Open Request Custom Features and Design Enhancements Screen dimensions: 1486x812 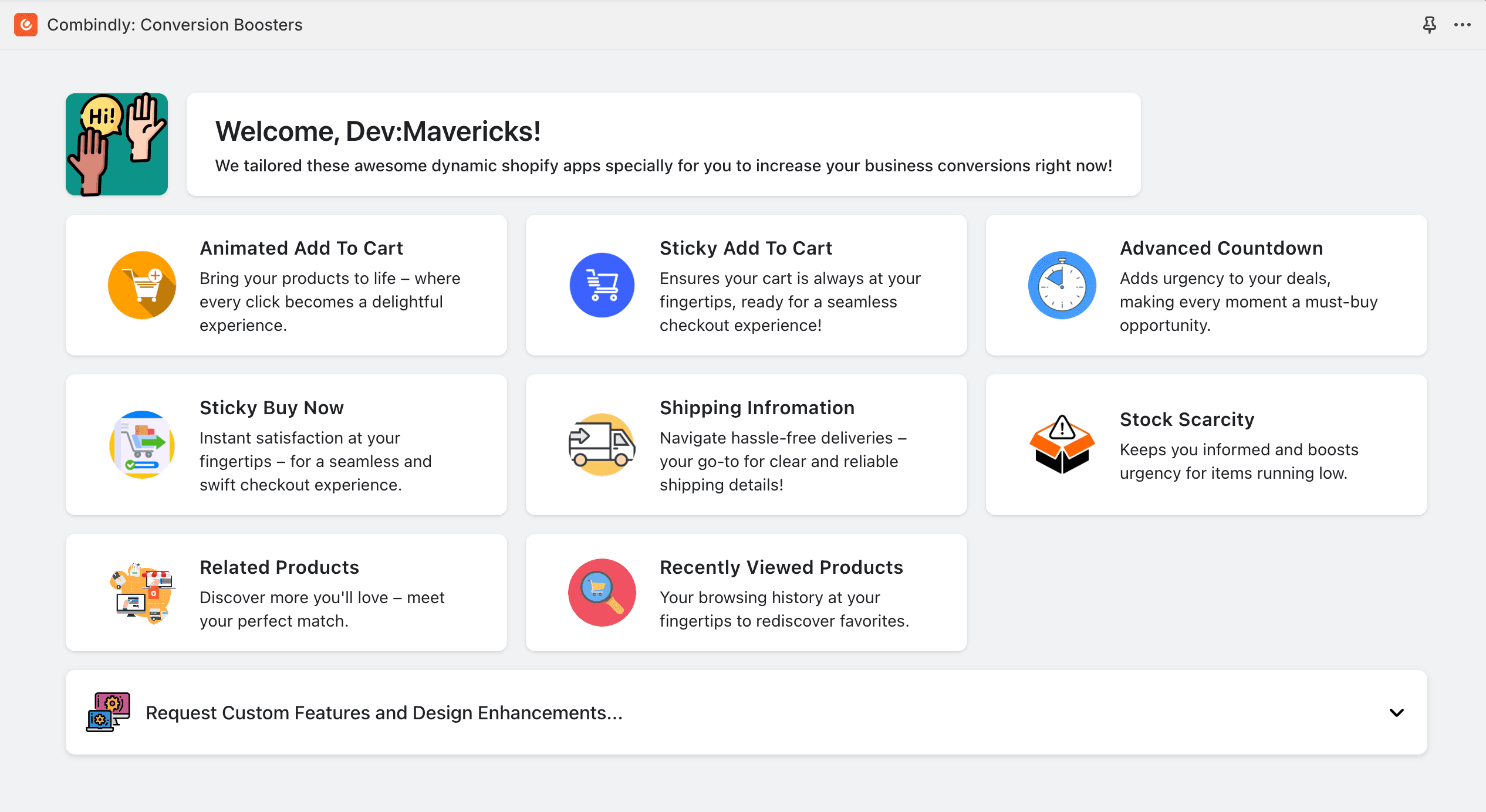pyautogui.click(x=384, y=712)
